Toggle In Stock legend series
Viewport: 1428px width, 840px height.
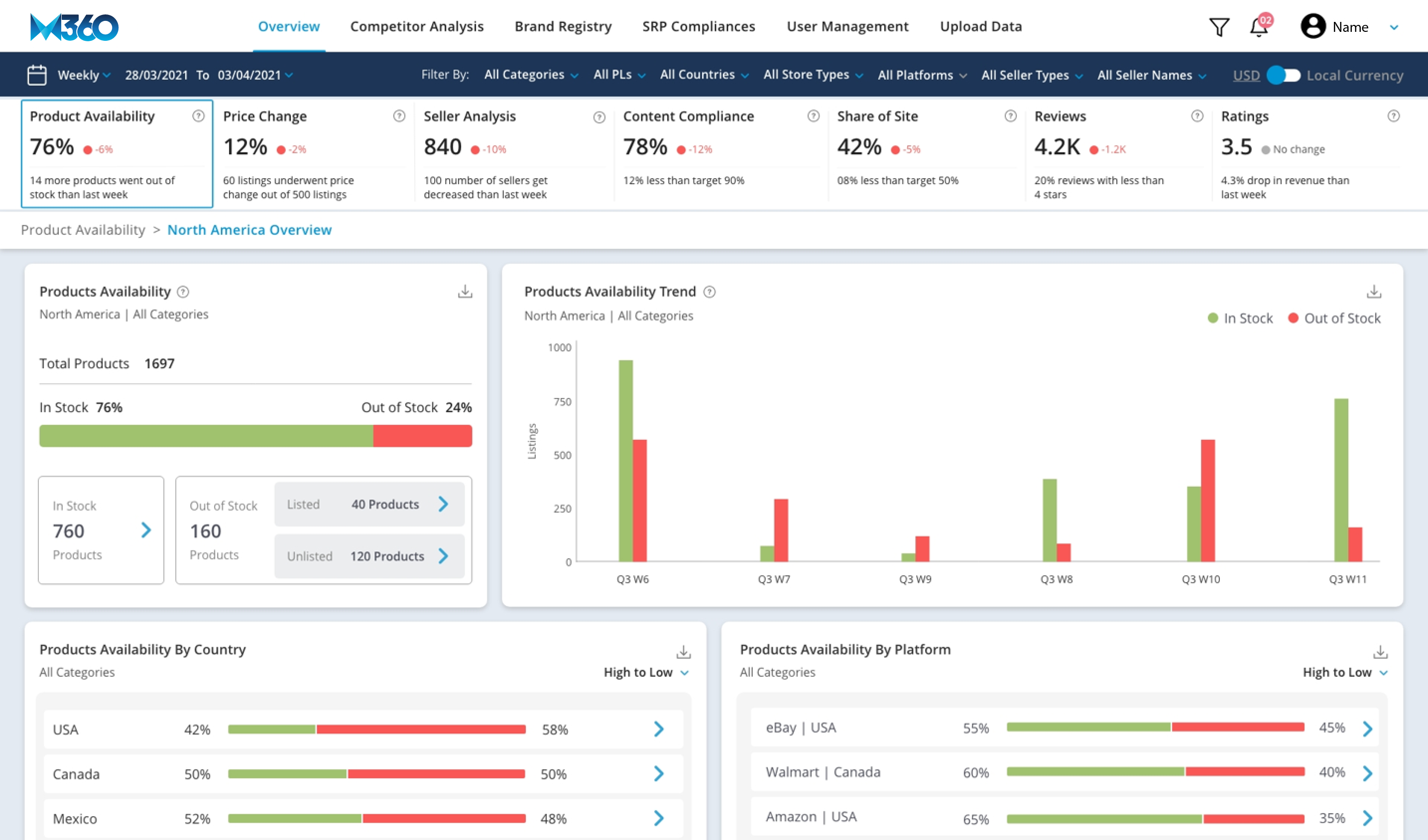pos(1240,318)
